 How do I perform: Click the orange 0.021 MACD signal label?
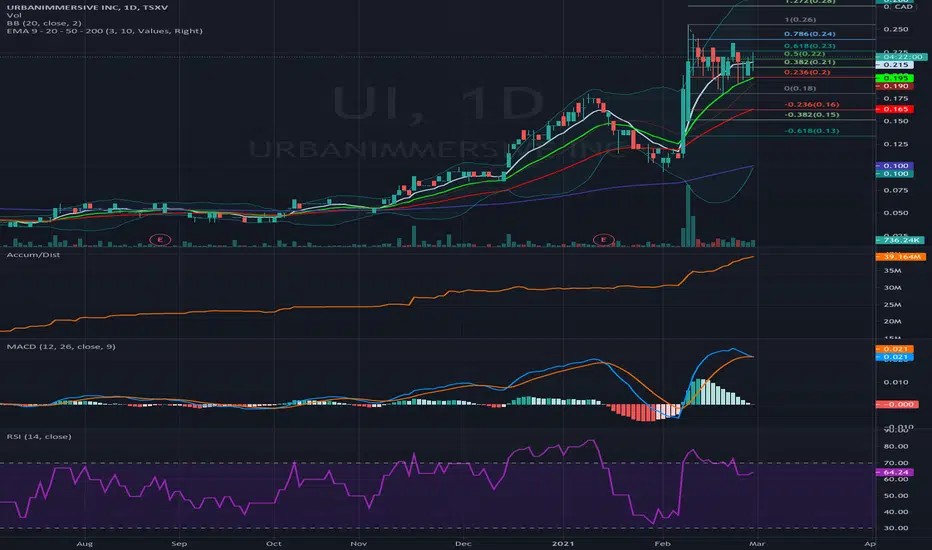(x=895, y=349)
